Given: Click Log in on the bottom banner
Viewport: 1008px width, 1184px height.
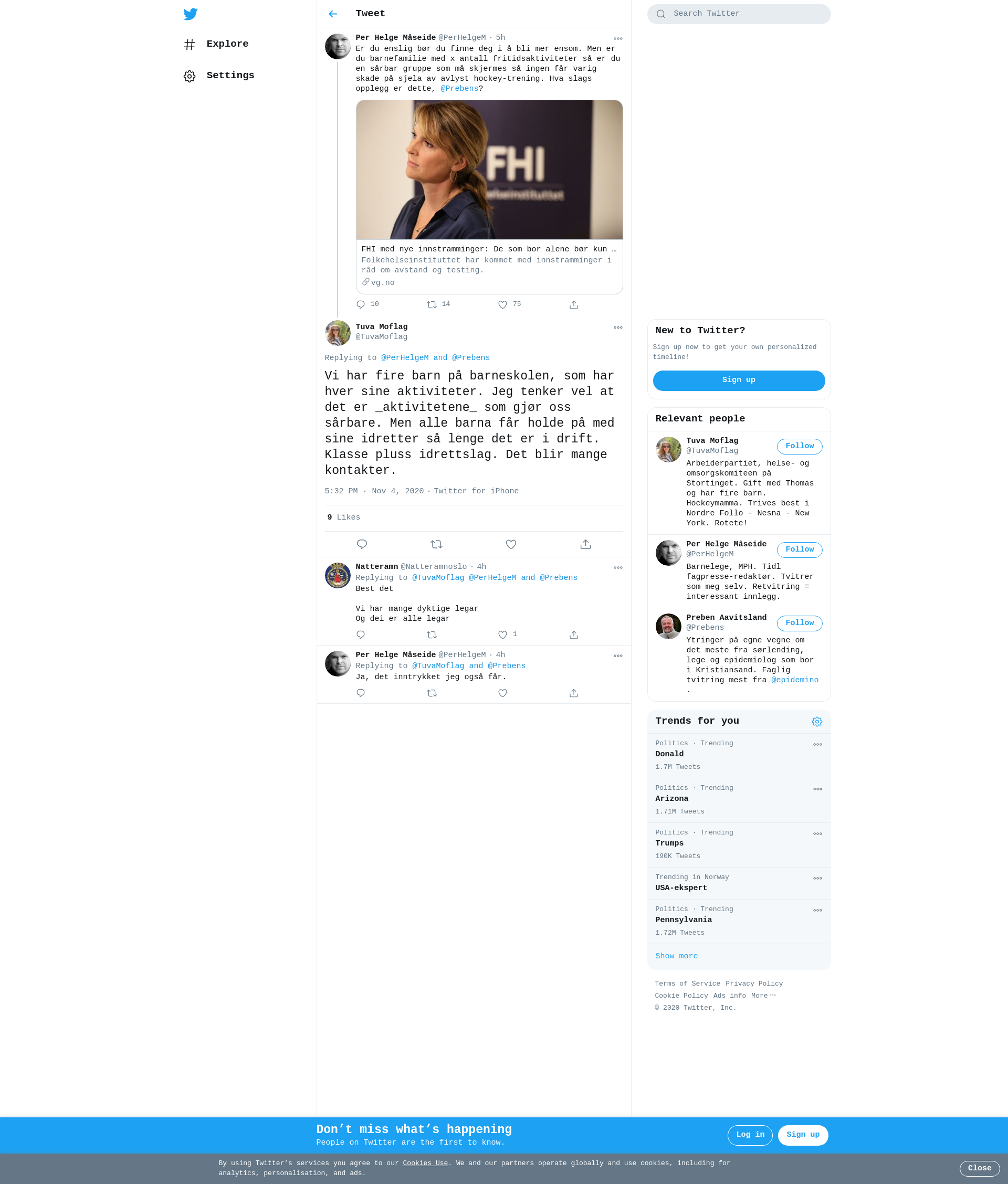Looking at the screenshot, I should 750,1135.
